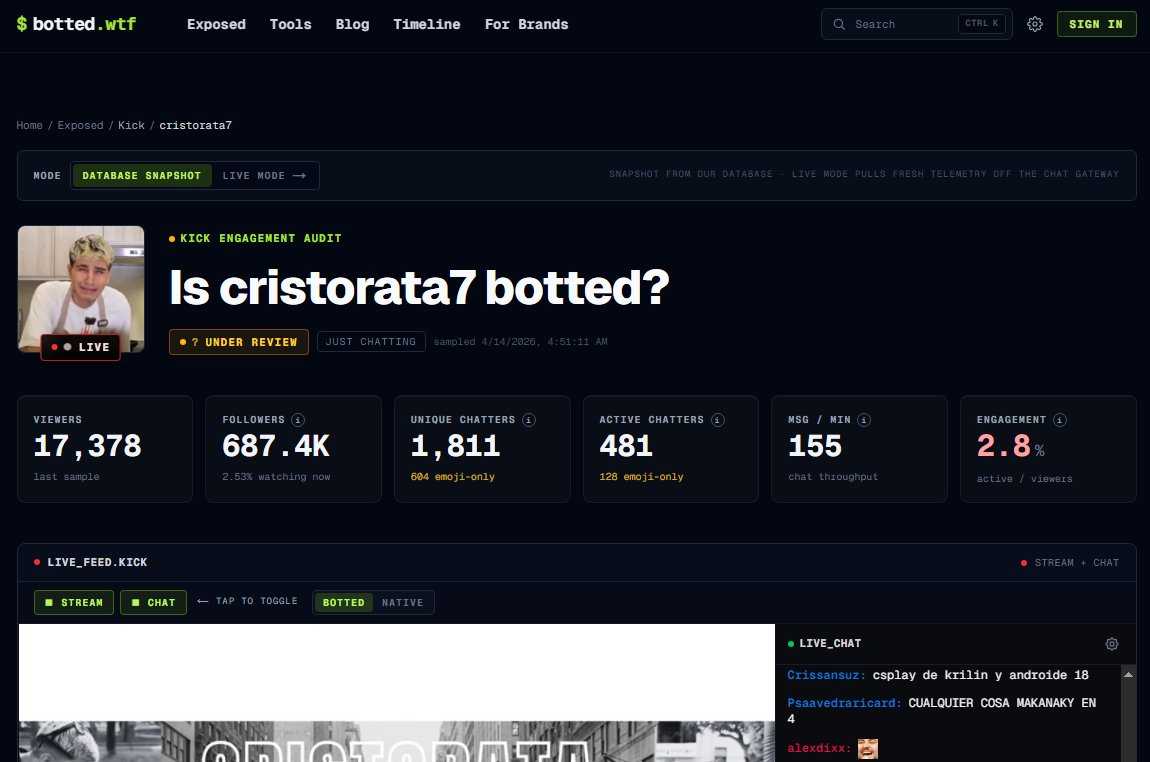Open the settings gear in top navigation
Viewport: 1150px width, 762px height.
1034,24
